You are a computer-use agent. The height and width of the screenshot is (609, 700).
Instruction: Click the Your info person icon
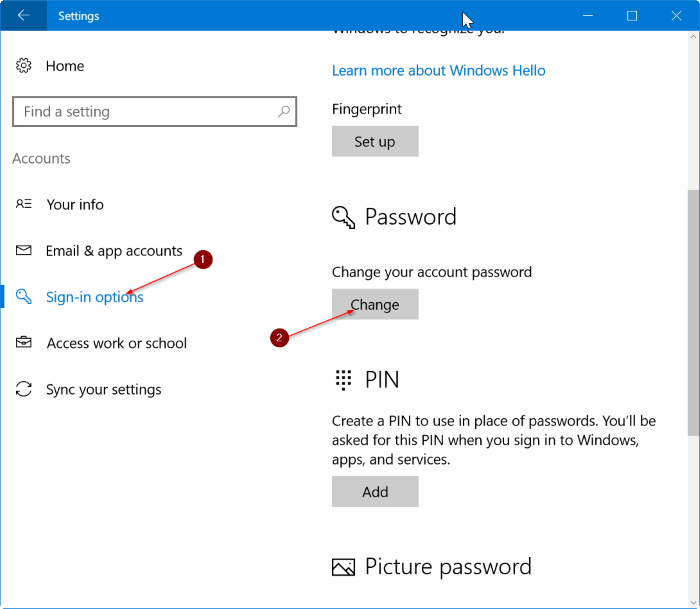point(24,204)
